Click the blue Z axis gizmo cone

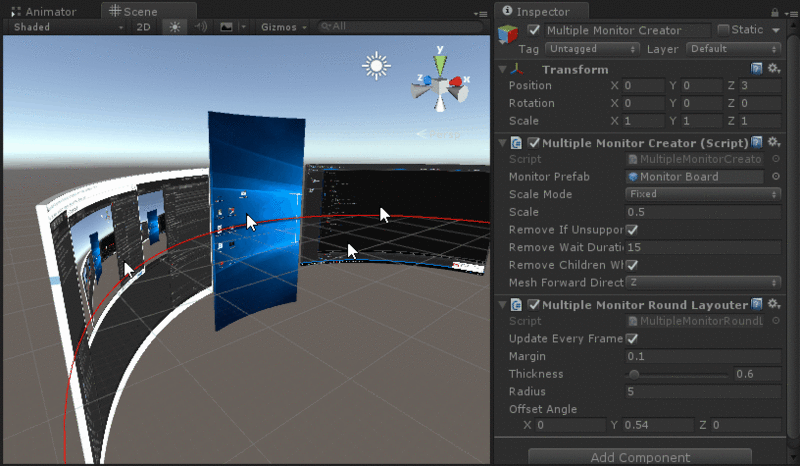click(427, 80)
